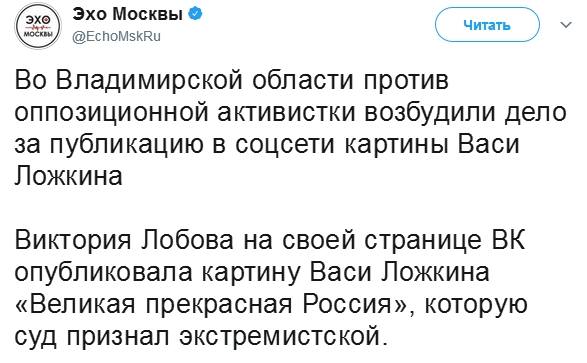Click the blue verified checkmark badge
This screenshot has height=363, width=587.
(195, 14)
